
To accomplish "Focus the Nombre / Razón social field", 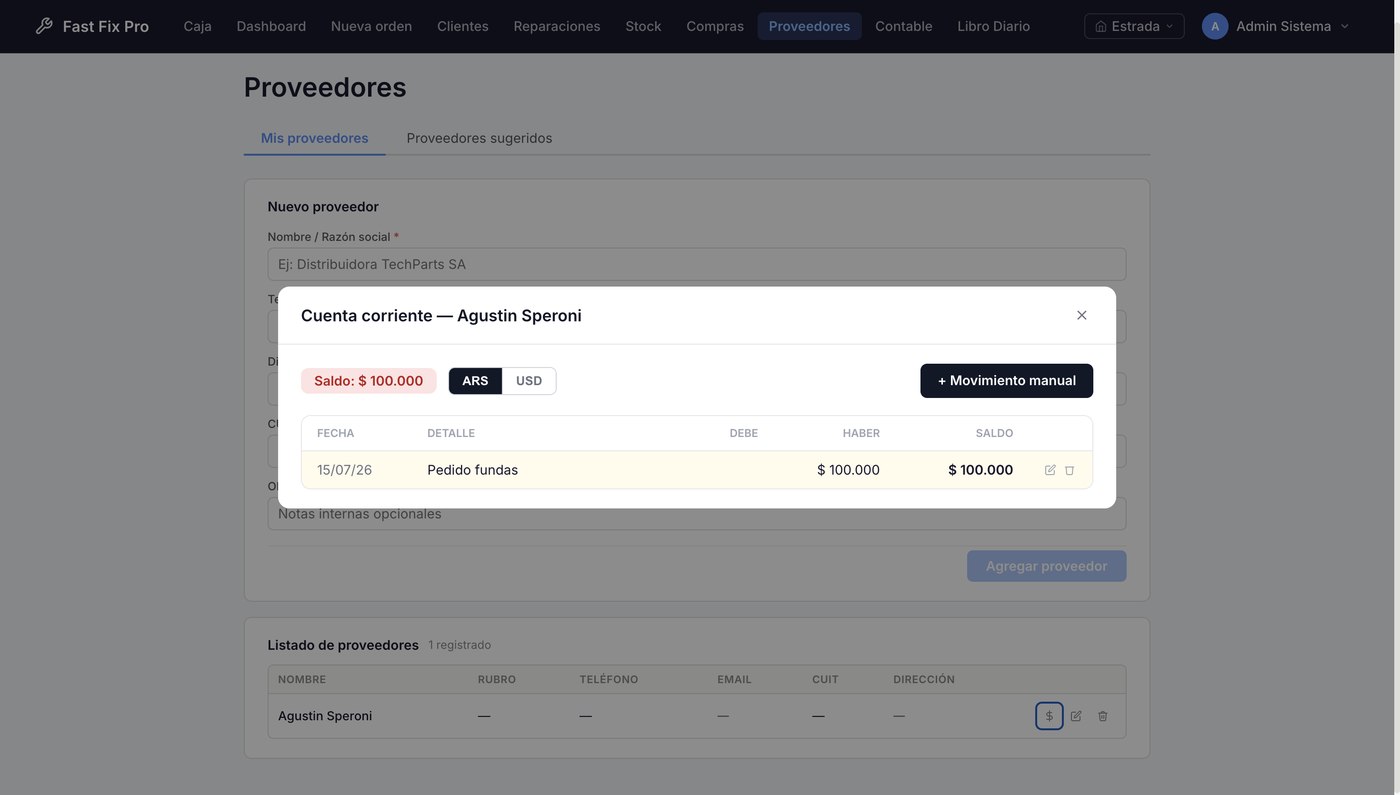I will 697,264.
